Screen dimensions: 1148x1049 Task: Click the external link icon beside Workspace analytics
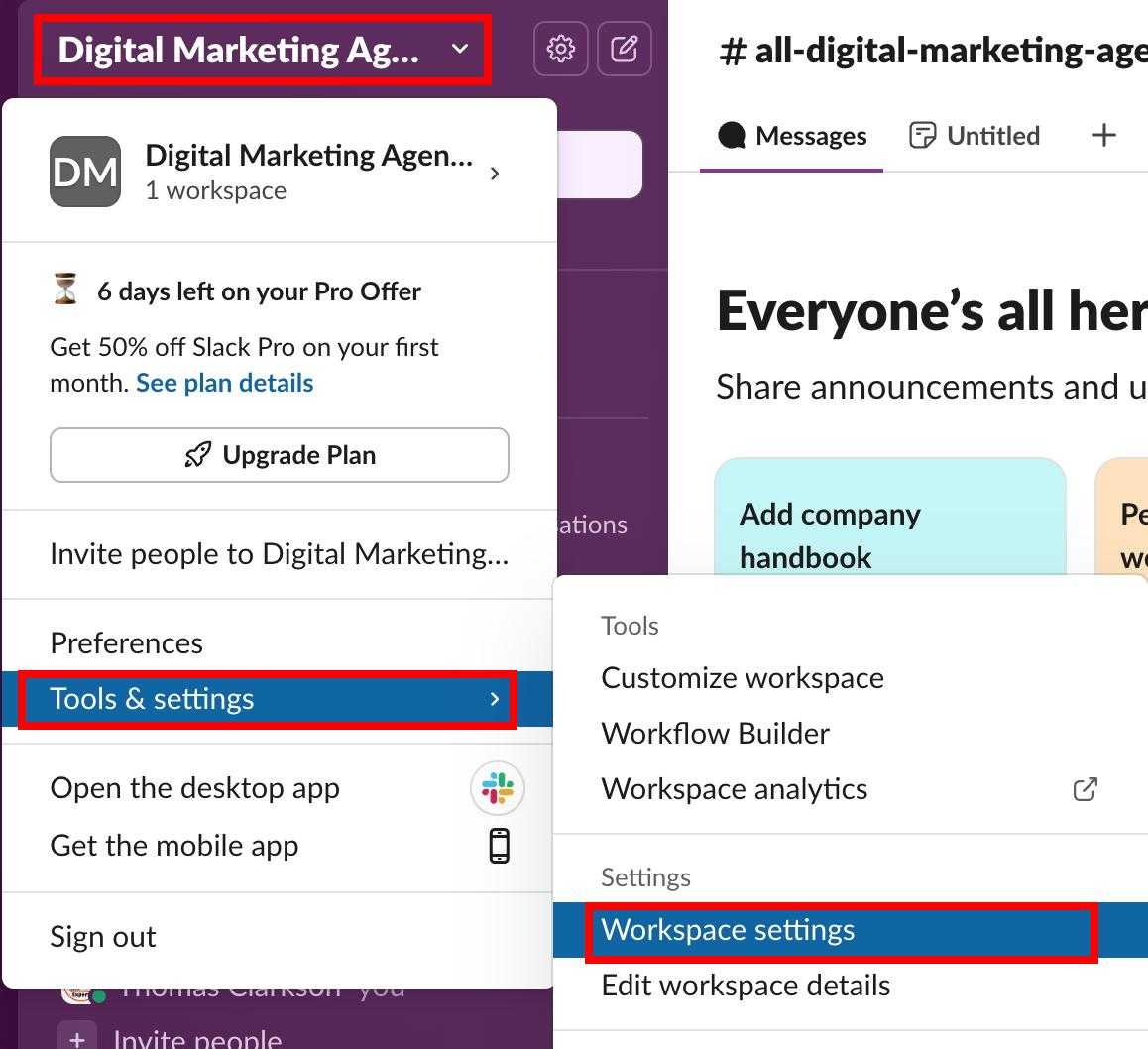point(1086,789)
